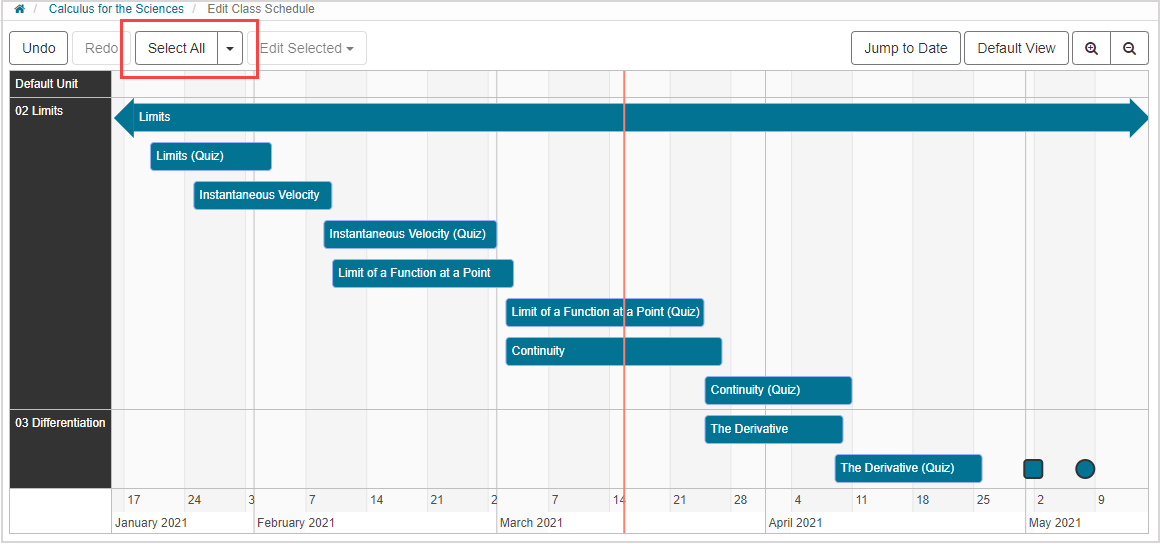The image size is (1160, 544).
Task: Click the zoom out magnifier icon
Action: [x=1129, y=48]
